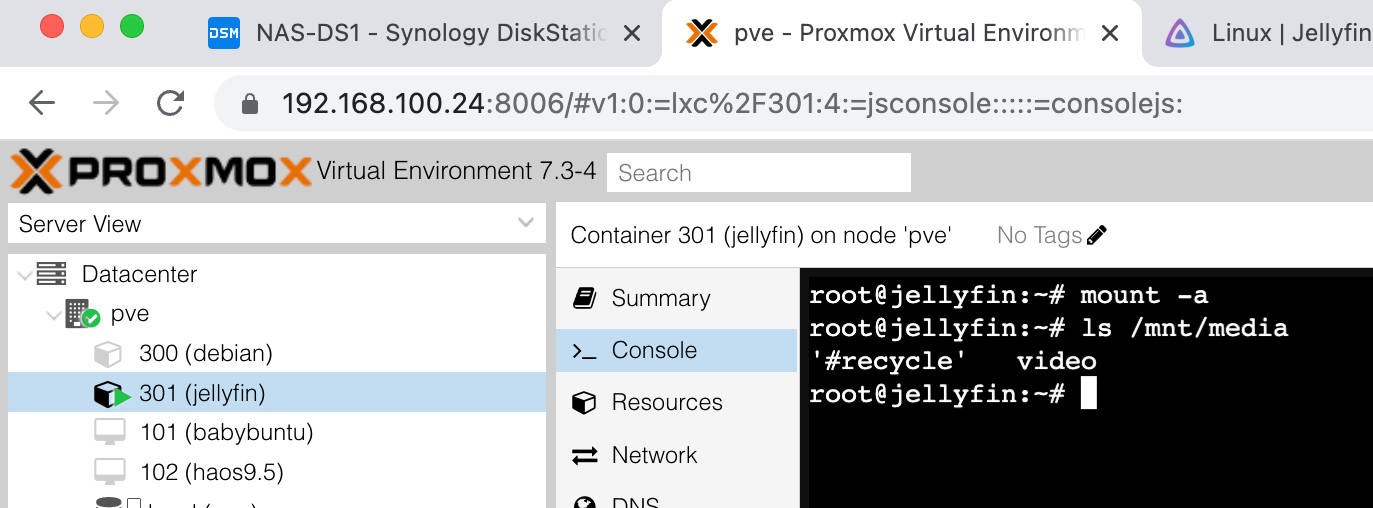Image resolution: width=1373 pixels, height=508 pixels.
Task: Close the NAS-DS1 Synology browser tab
Action: (x=632, y=34)
